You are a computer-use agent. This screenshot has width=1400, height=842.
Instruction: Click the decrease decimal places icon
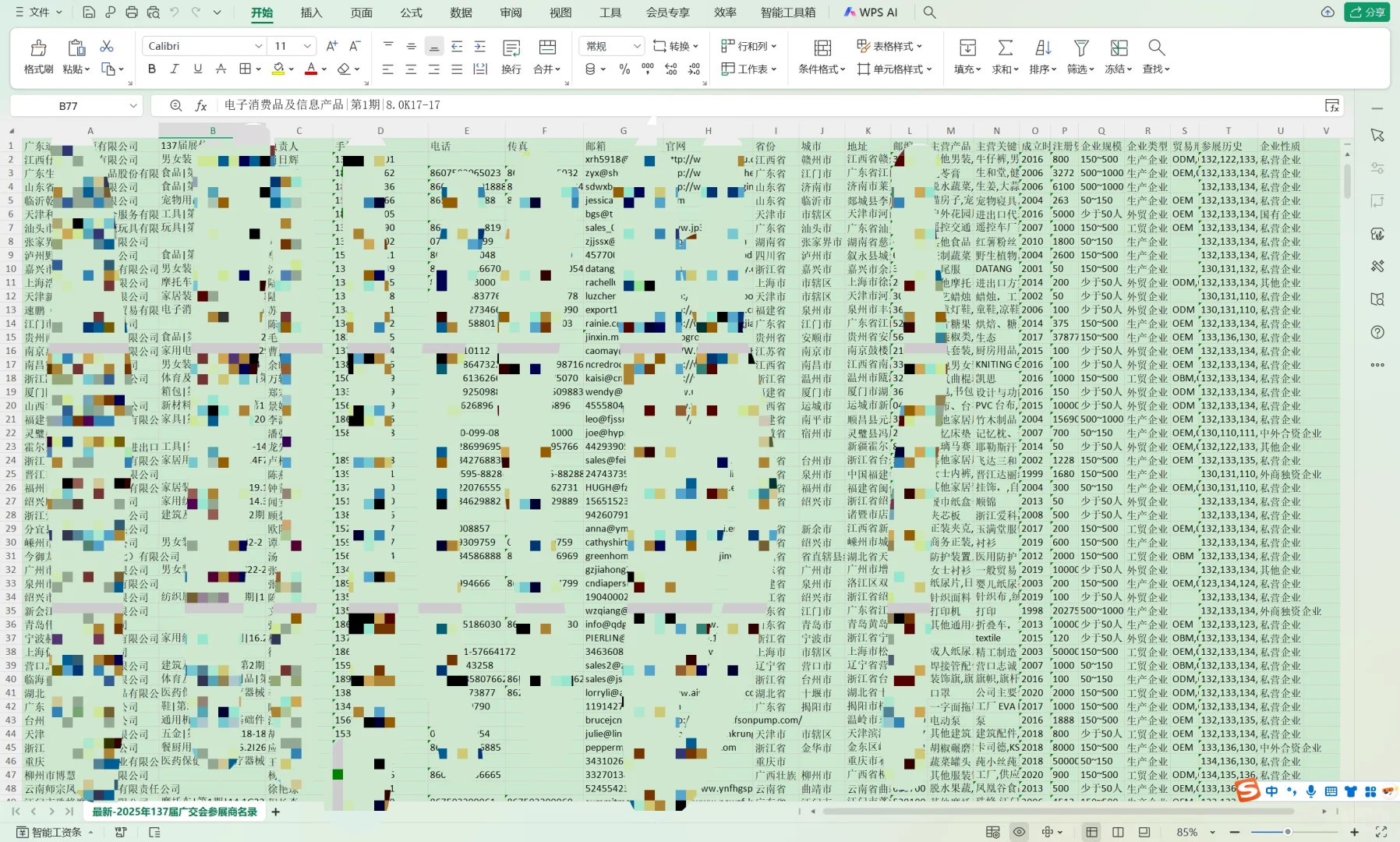coord(695,69)
